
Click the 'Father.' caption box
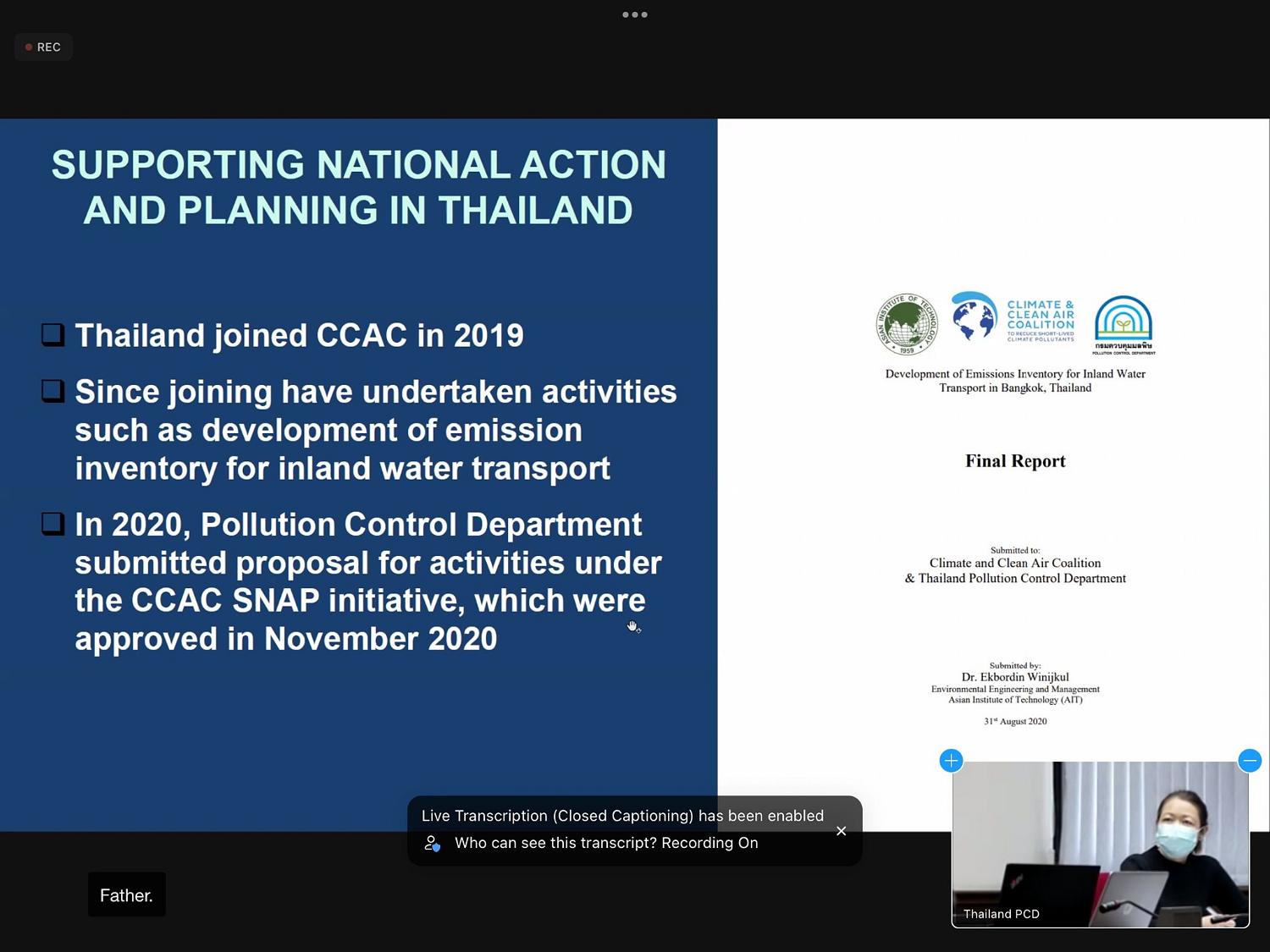tap(127, 895)
